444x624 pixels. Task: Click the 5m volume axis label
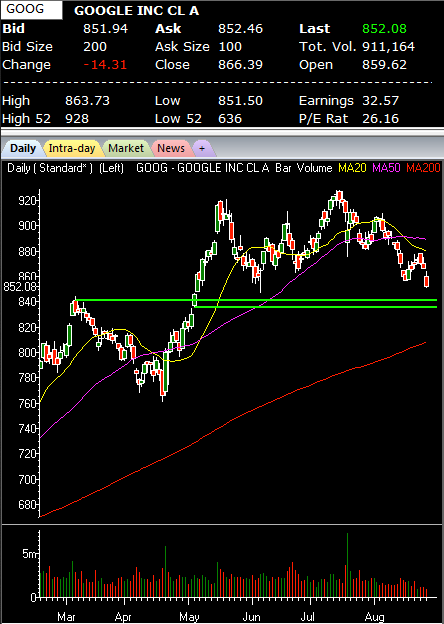29,554
